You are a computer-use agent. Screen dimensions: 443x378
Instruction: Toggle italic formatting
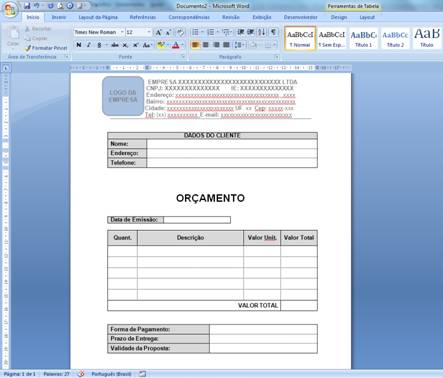pyautogui.click(x=89, y=45)
